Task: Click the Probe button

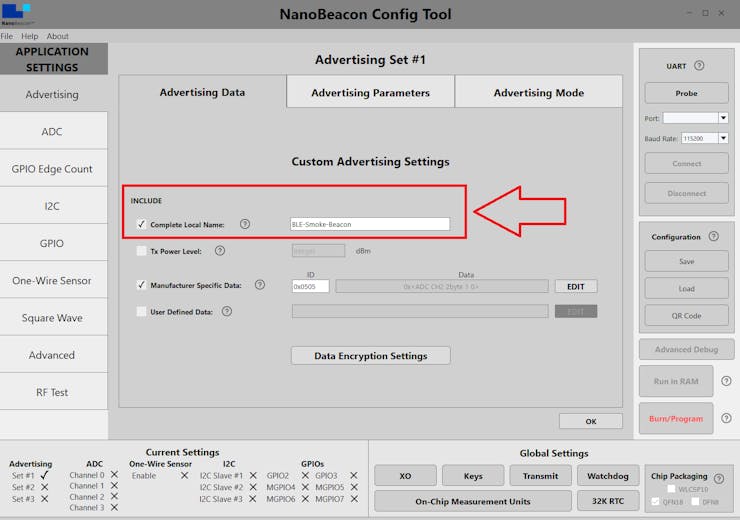Action: [x=686, y=93]
